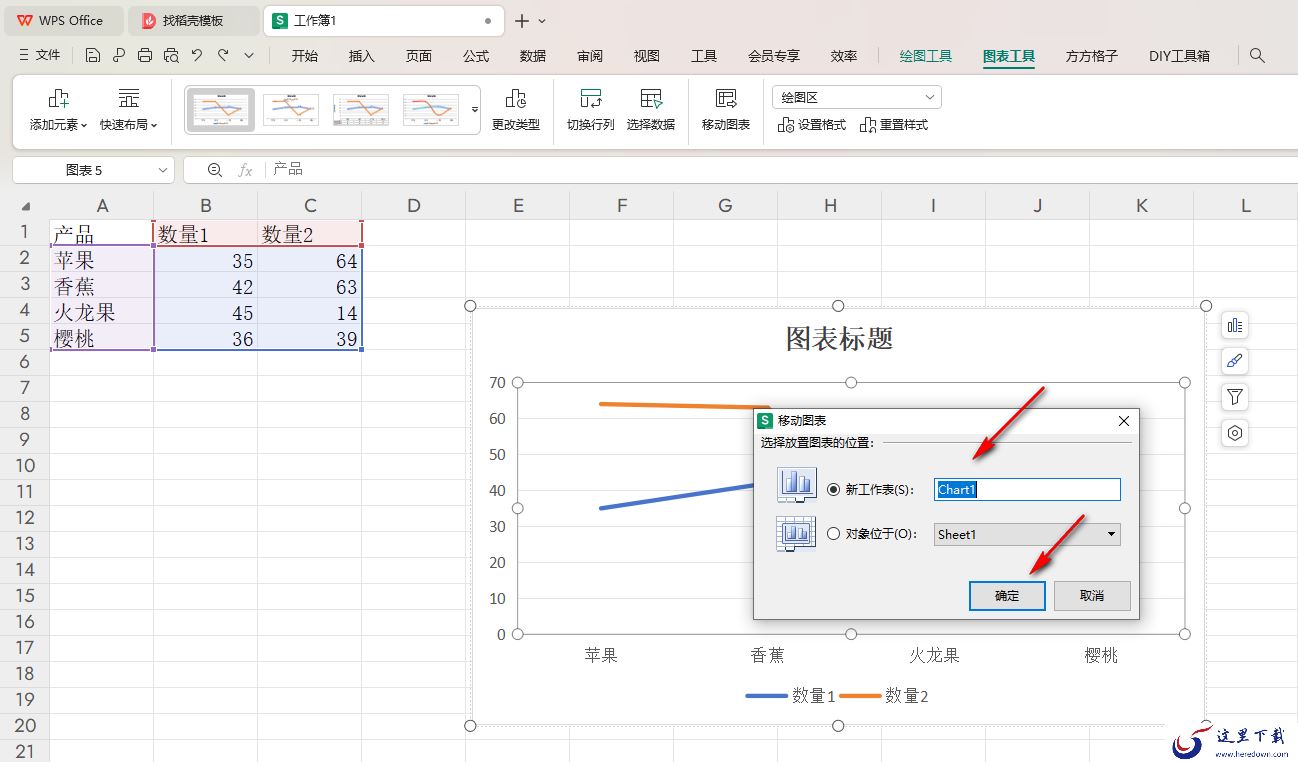This screenshot has width=1298, height=762.
Task: Expand the chart styles gallery arrow
Action: pos(475,110)
